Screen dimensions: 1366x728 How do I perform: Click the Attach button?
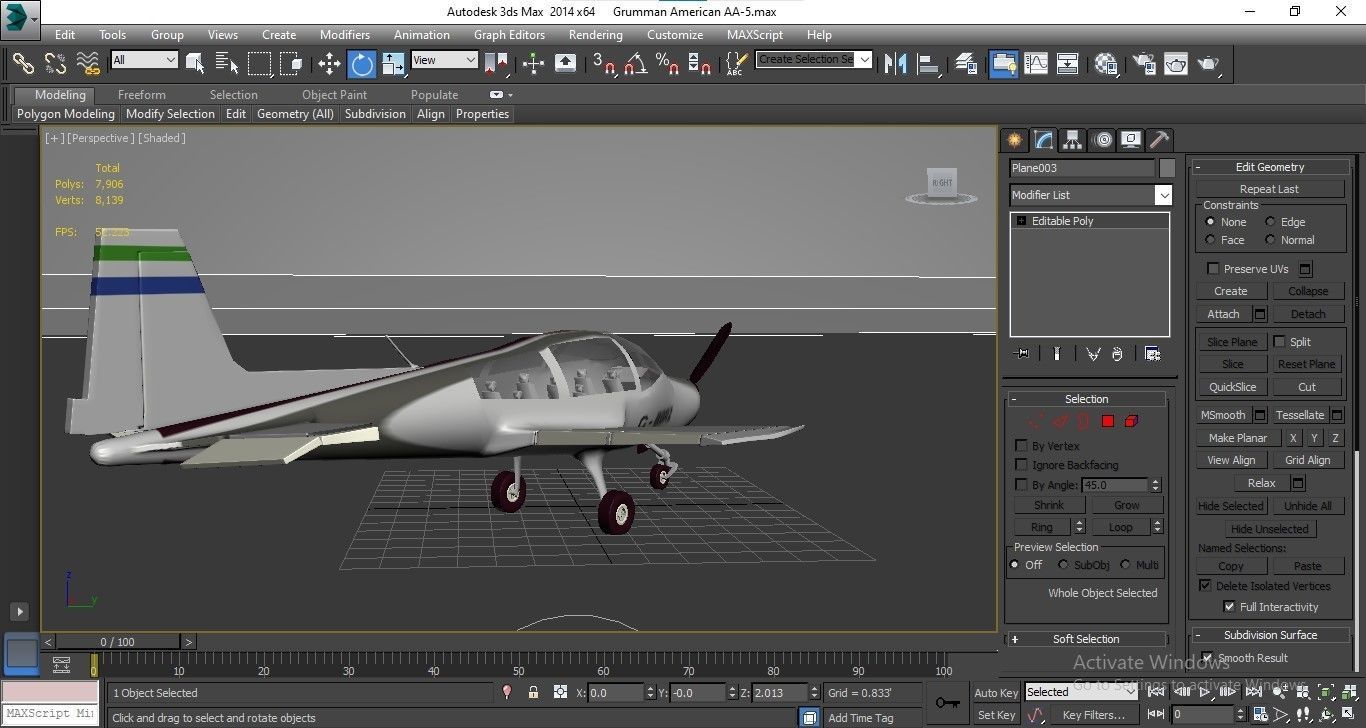[x=1223, y=314]
